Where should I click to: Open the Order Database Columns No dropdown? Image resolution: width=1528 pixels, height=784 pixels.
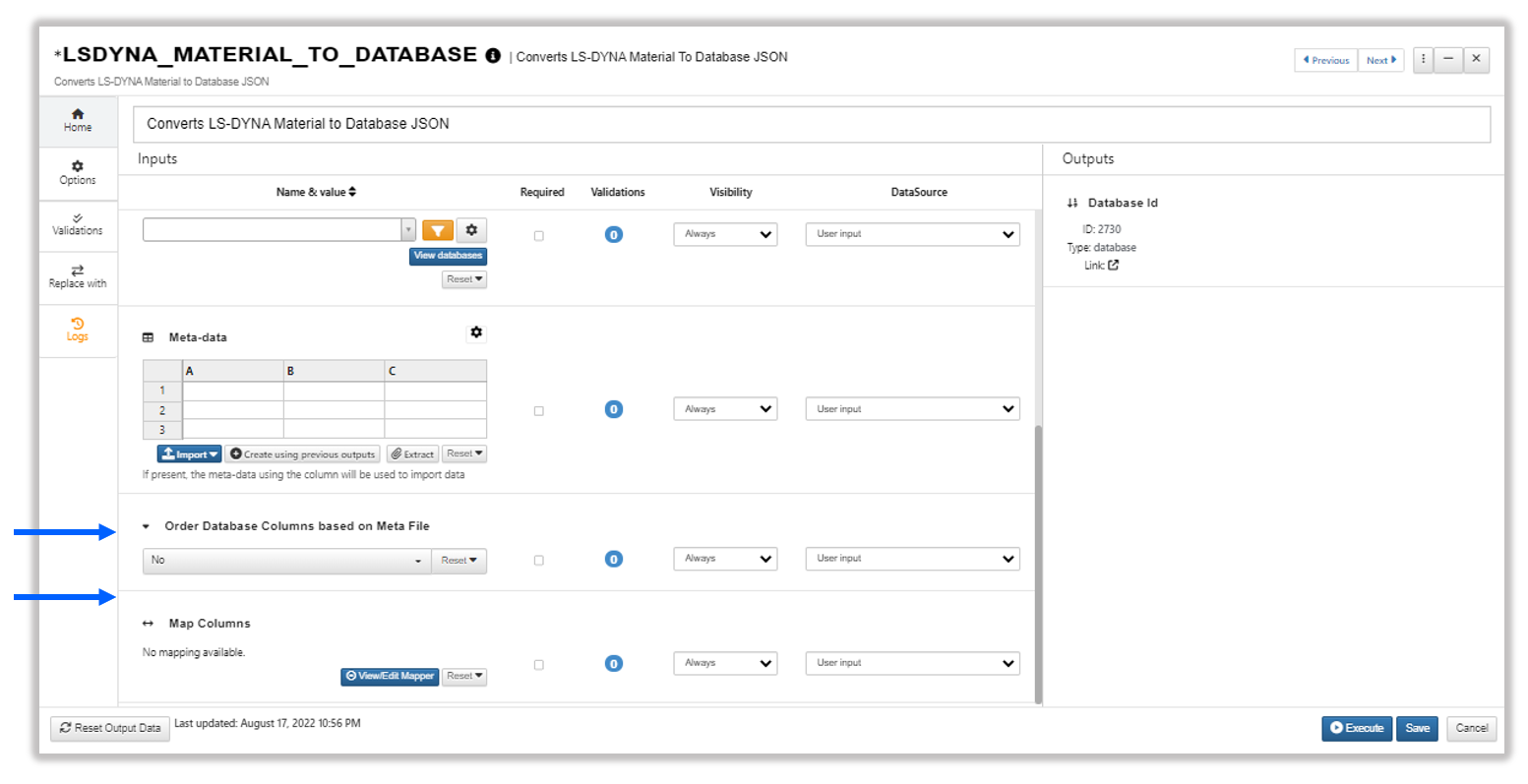coord(286,561)
